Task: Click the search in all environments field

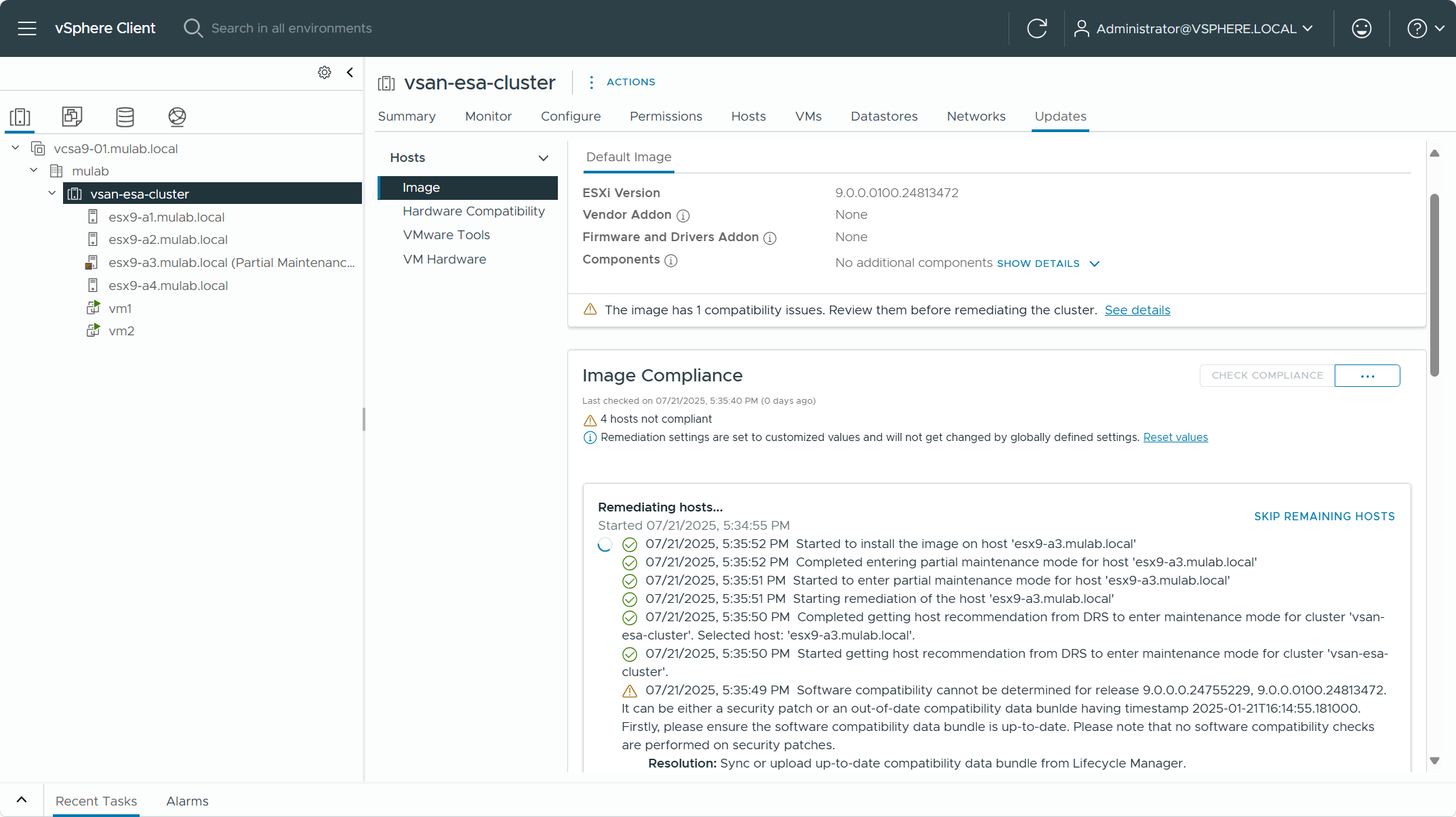Action: [291, 28]
